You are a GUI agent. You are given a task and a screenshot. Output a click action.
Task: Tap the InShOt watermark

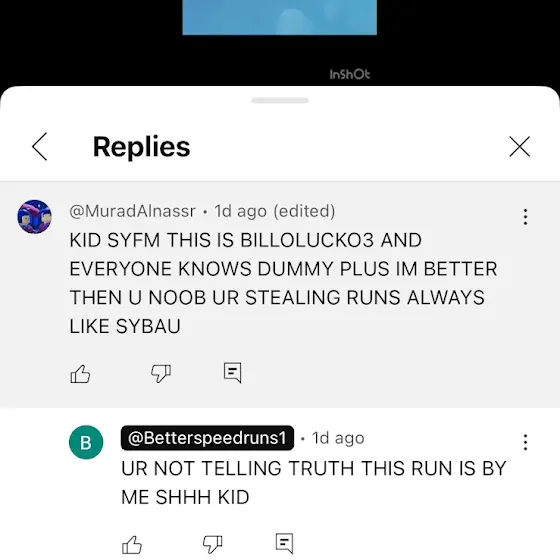pyautogui.click(x=349, y=74)
